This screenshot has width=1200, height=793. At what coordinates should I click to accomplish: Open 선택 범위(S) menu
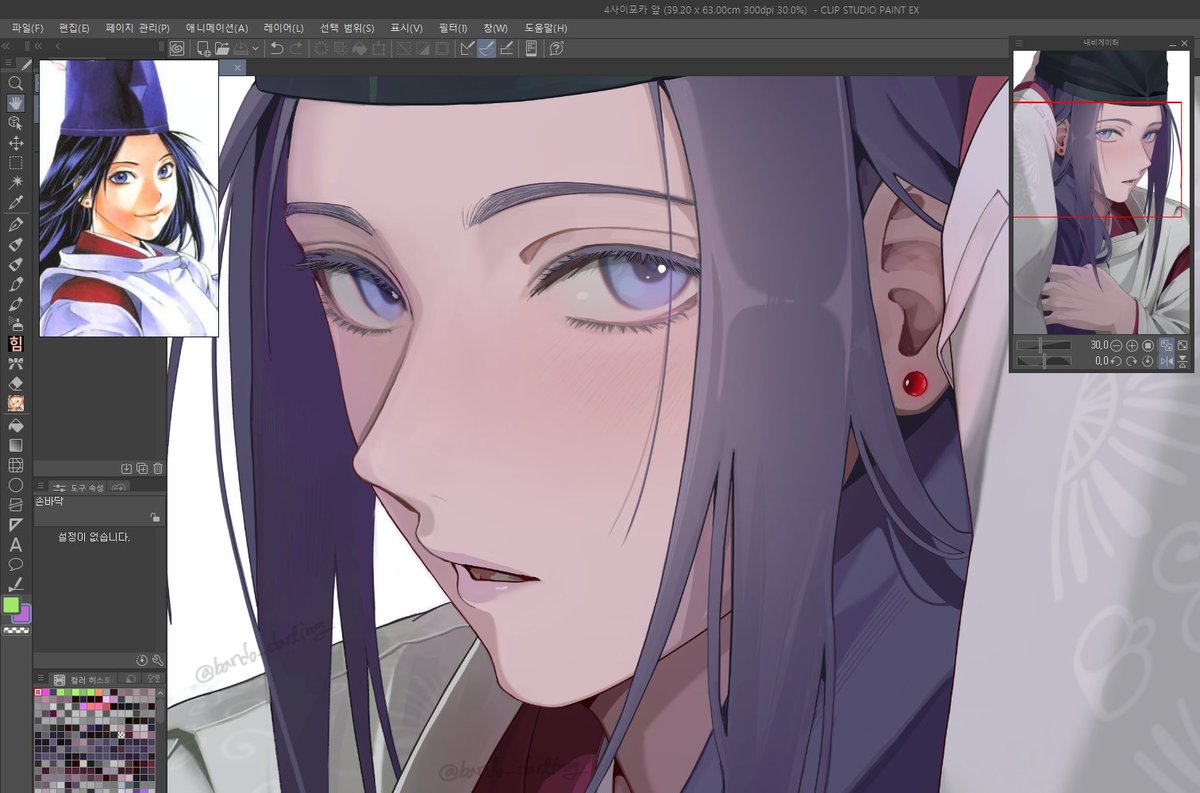(347, 28)
